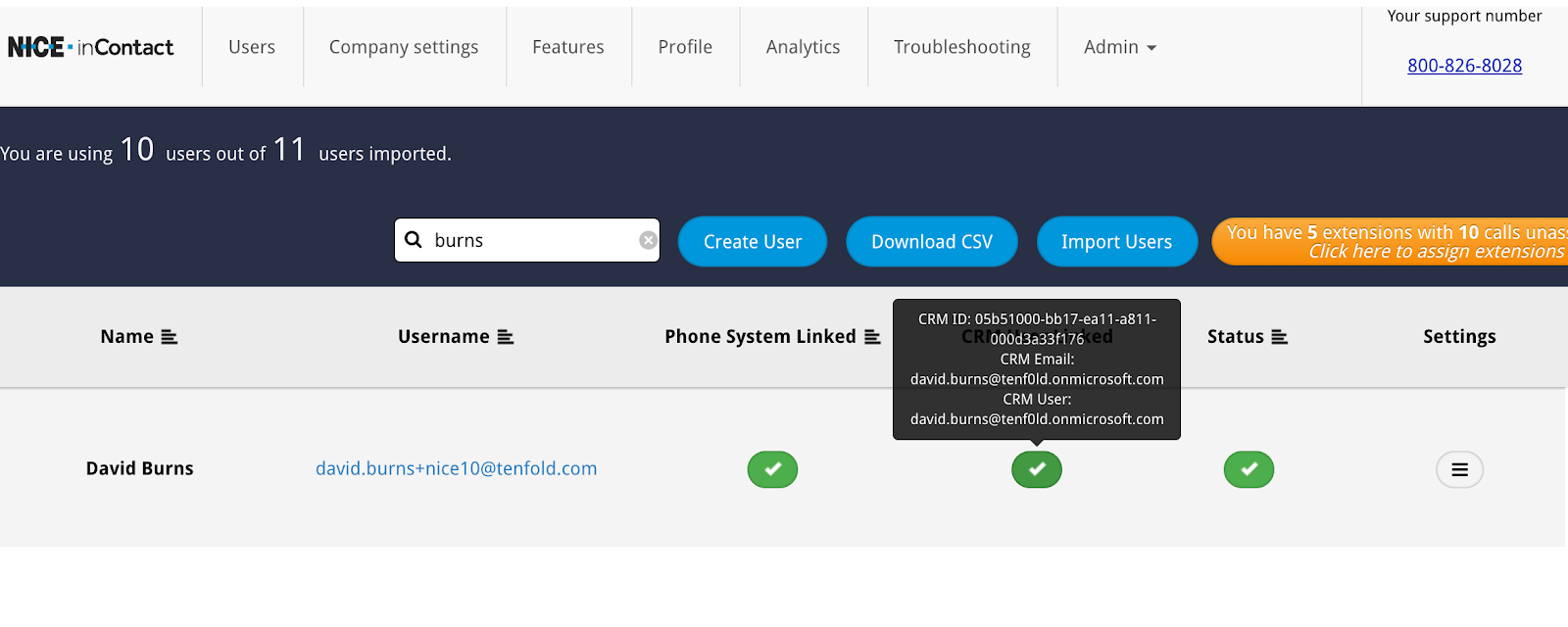Clear the burns search text

coord(648,240)
